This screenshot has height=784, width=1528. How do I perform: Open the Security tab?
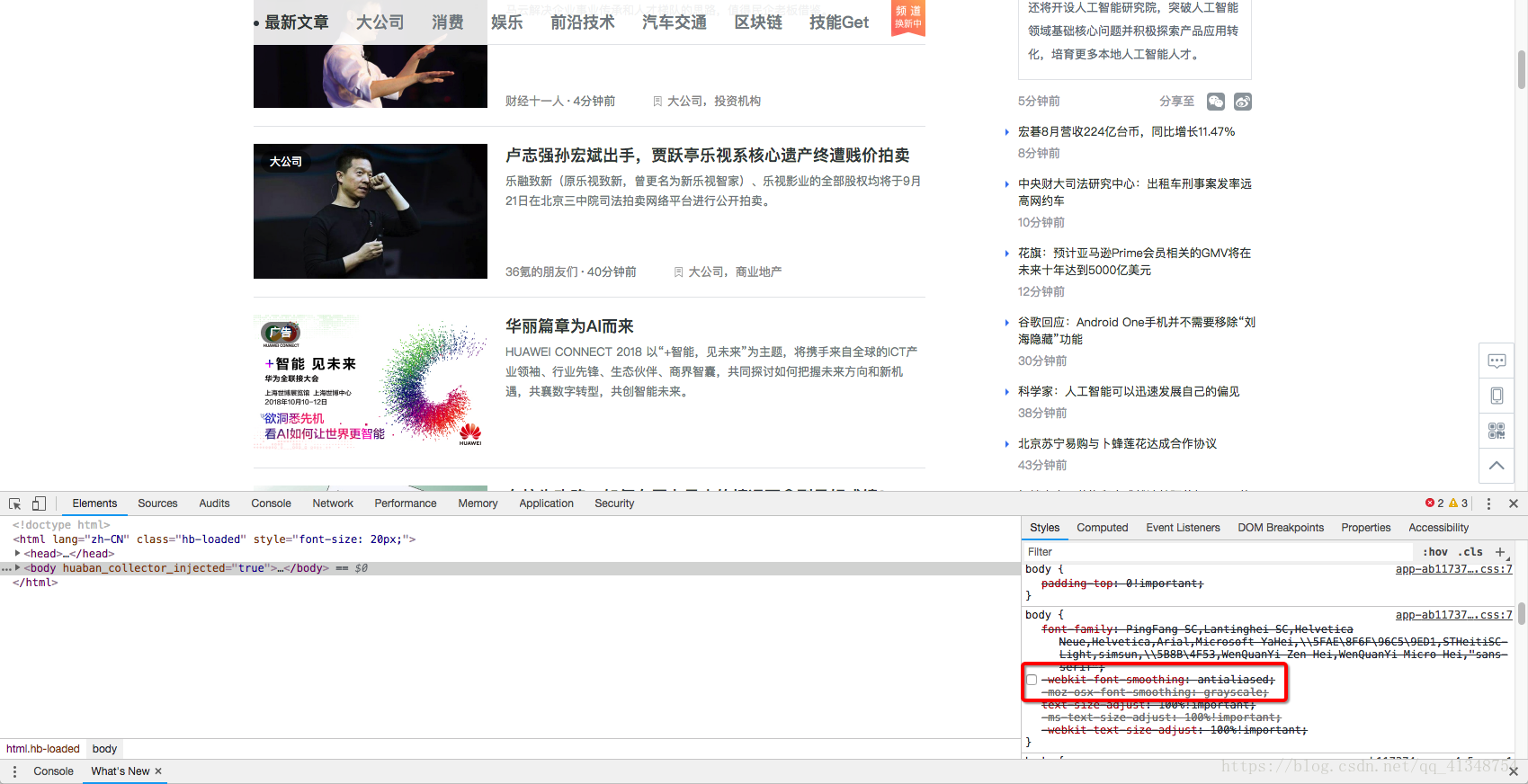pos(614,503)
